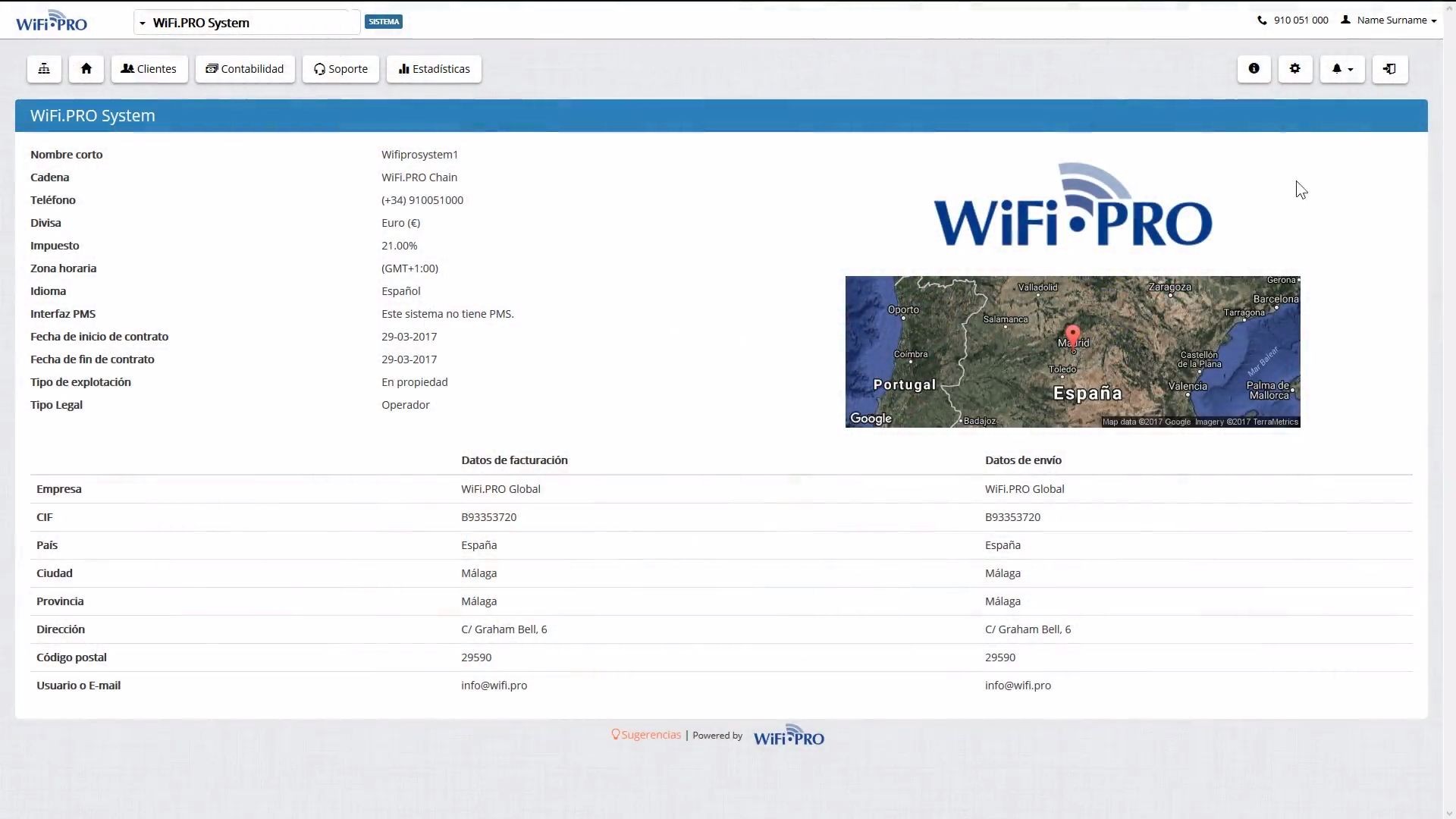Select the shipping info@wifi.pro email
Viewport: 1456px width, 819px height.
[1018, 686]
